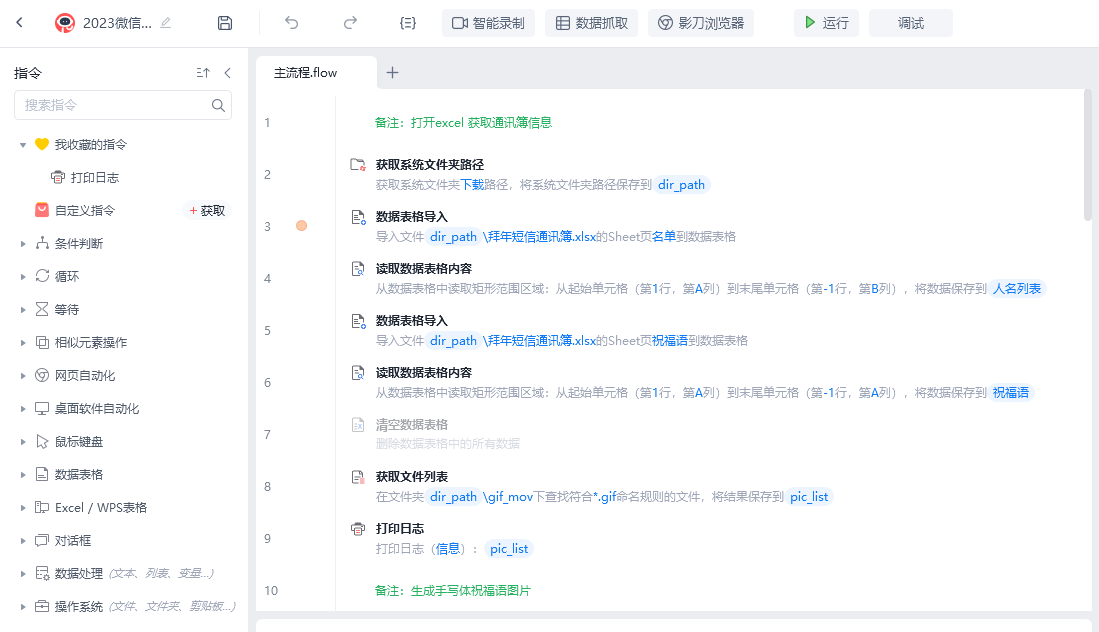Expand 数据表格 category
The width and height of the screenshot is (1099, 632).
(x=23, y=474)
